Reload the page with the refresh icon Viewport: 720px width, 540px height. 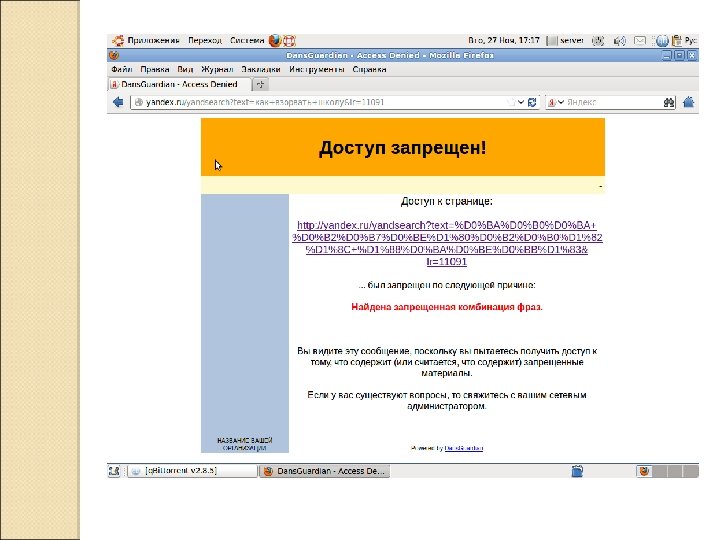[532, 102]
